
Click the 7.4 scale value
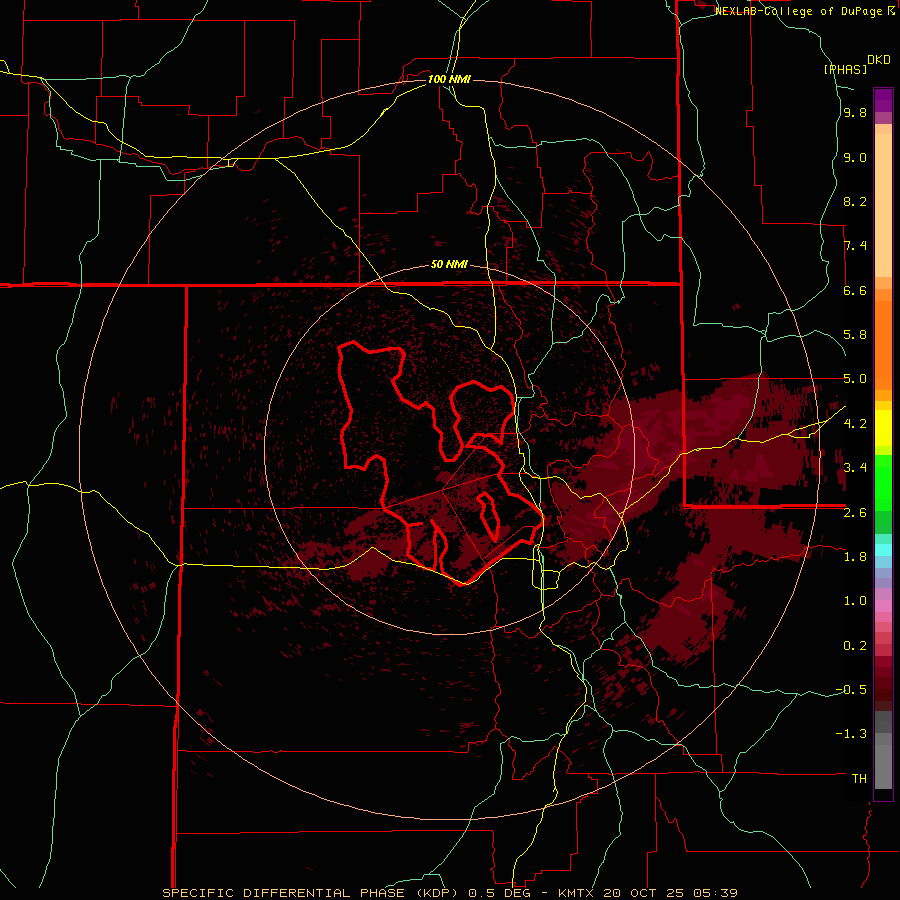click(855, 246)
